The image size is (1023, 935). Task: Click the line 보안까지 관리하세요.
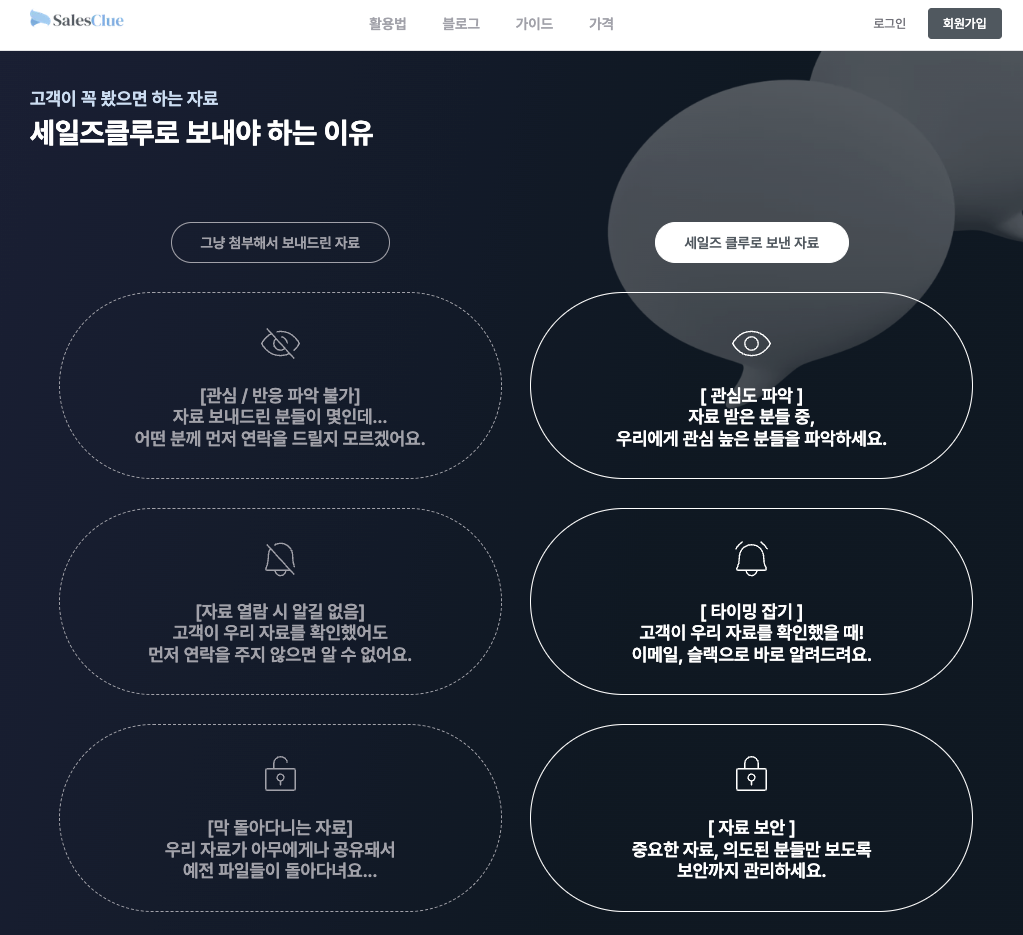[x=752, y=870]
